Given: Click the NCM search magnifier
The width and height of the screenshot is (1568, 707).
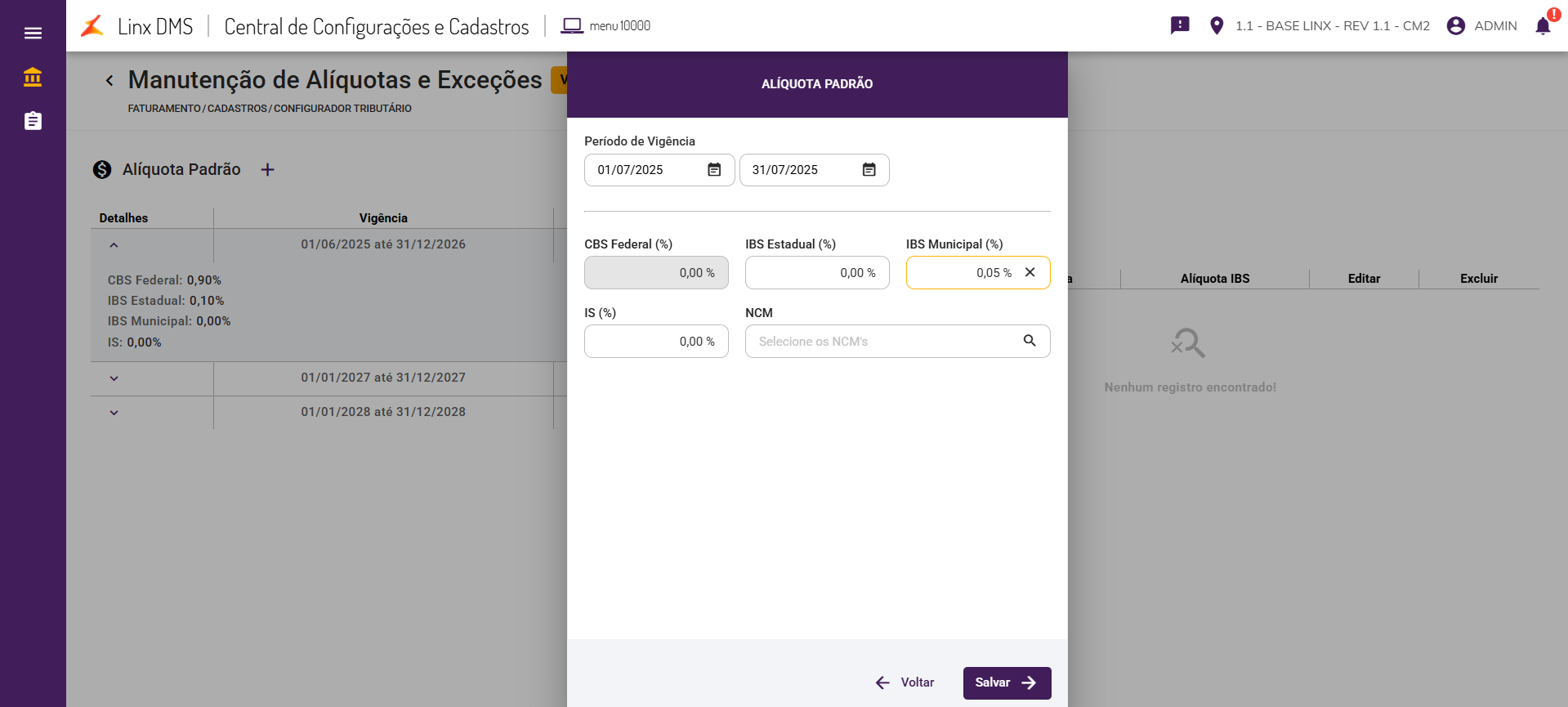Looking at the screenshot, I should [x=1030, y=341].
